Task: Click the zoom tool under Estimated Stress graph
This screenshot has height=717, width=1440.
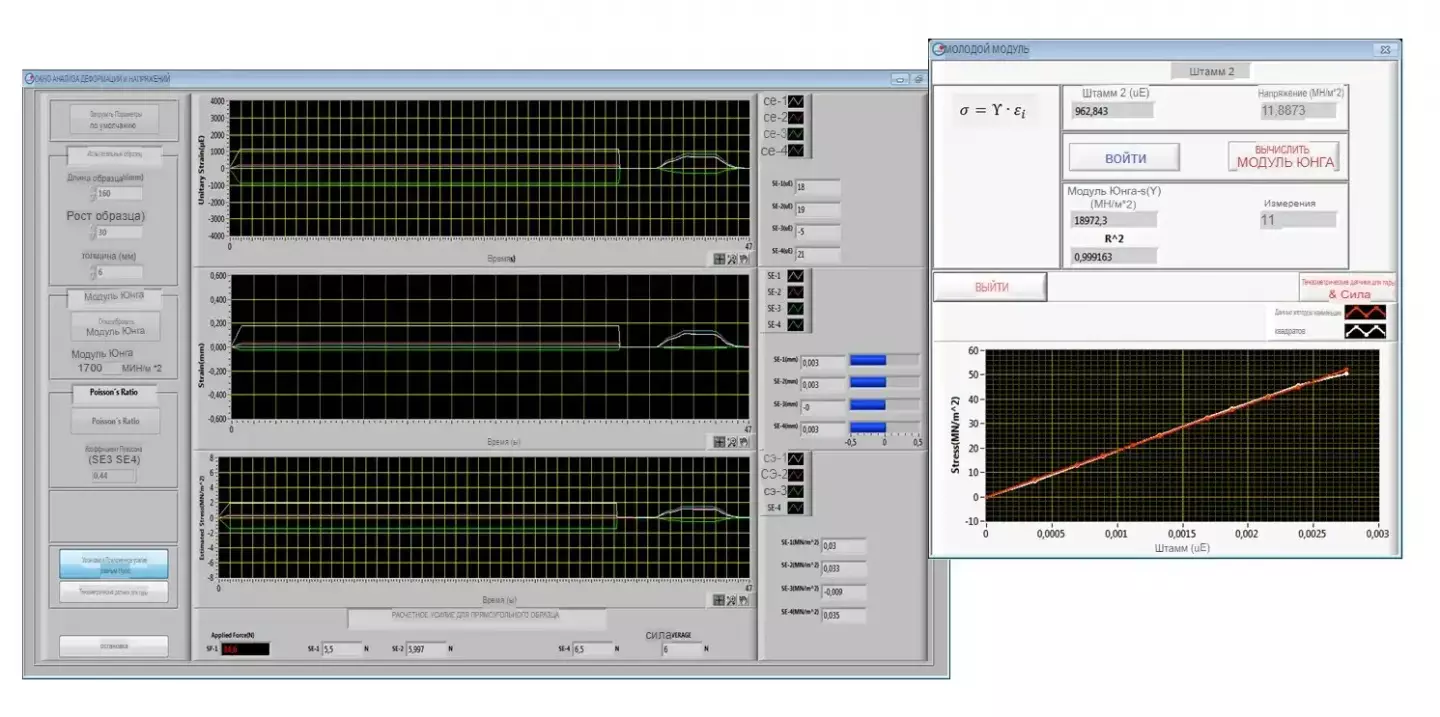Action: 732,600
